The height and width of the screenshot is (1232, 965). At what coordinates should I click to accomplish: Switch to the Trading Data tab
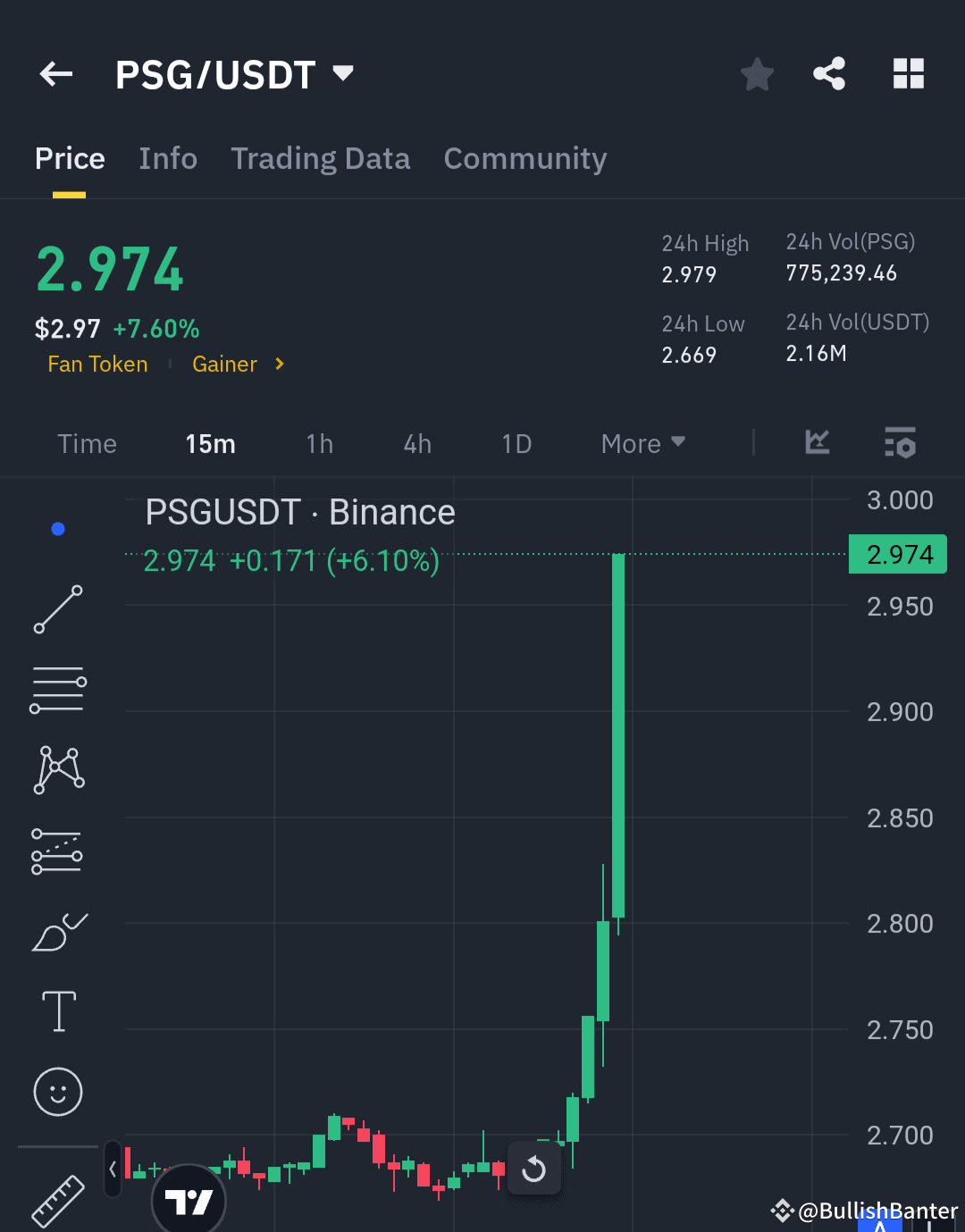[320, 158]
